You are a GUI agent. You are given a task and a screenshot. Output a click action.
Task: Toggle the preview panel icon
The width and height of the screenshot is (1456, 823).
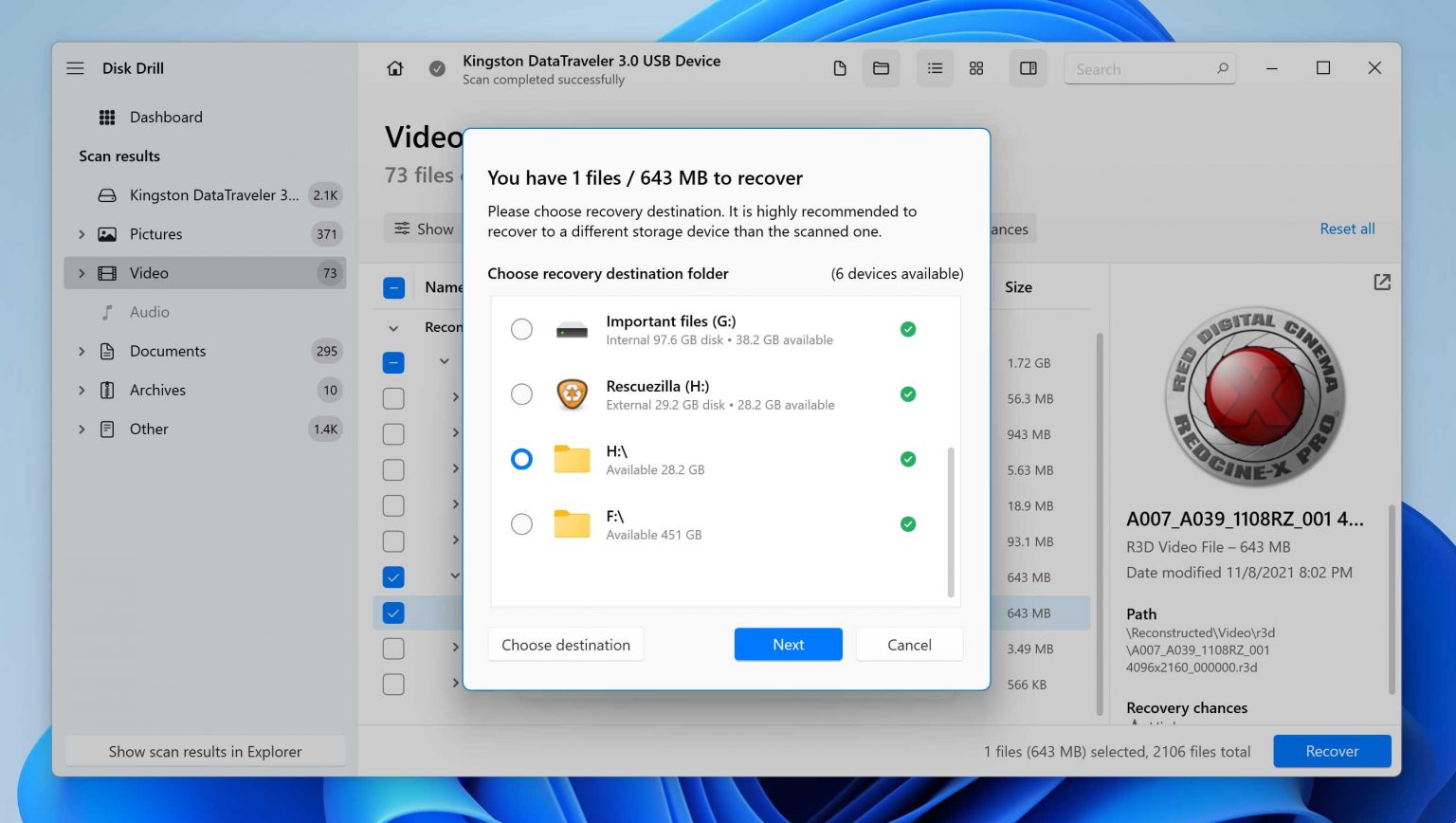[1028, 68]
